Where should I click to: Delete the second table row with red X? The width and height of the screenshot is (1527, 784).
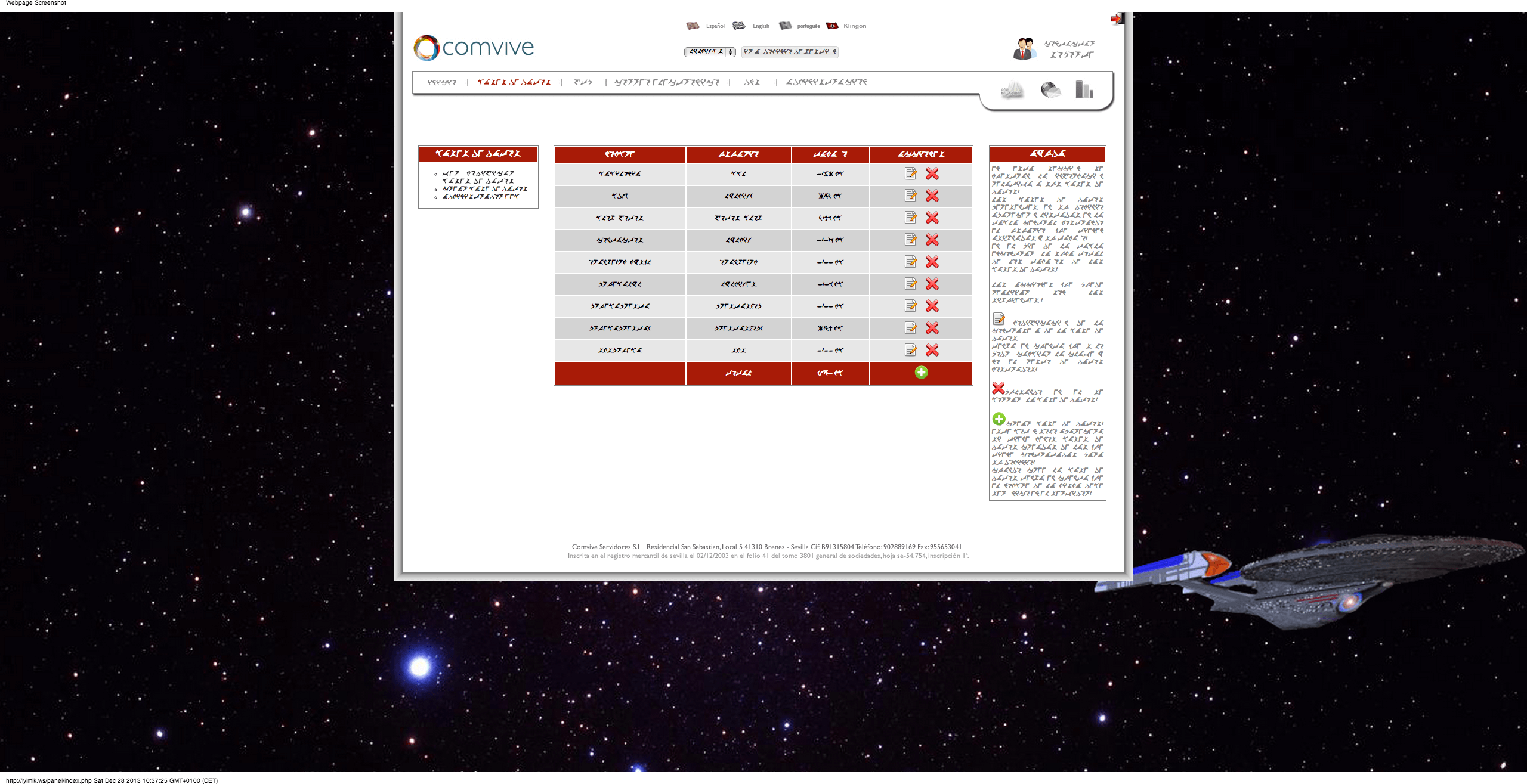pos(932,196)
